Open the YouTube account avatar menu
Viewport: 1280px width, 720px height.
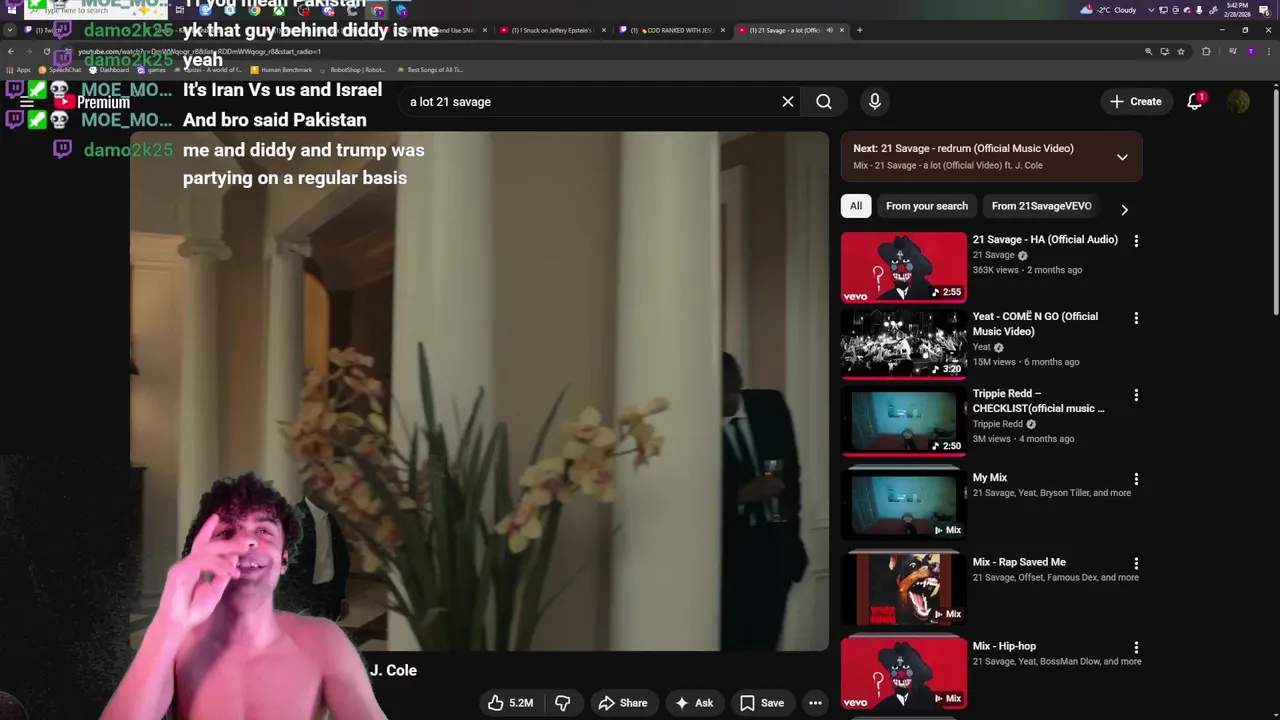[1238, 102]
